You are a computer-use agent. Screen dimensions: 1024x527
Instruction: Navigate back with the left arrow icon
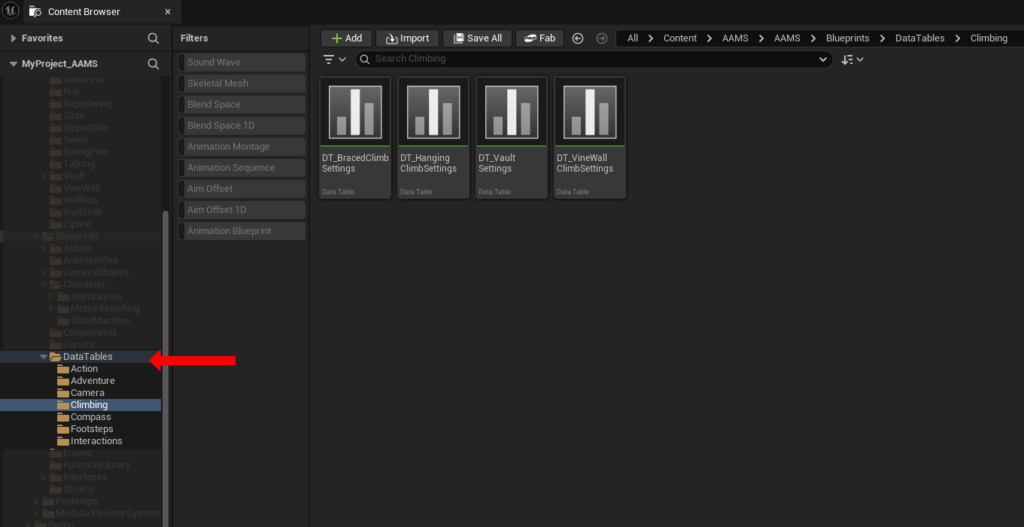click(x=578, y=38)
